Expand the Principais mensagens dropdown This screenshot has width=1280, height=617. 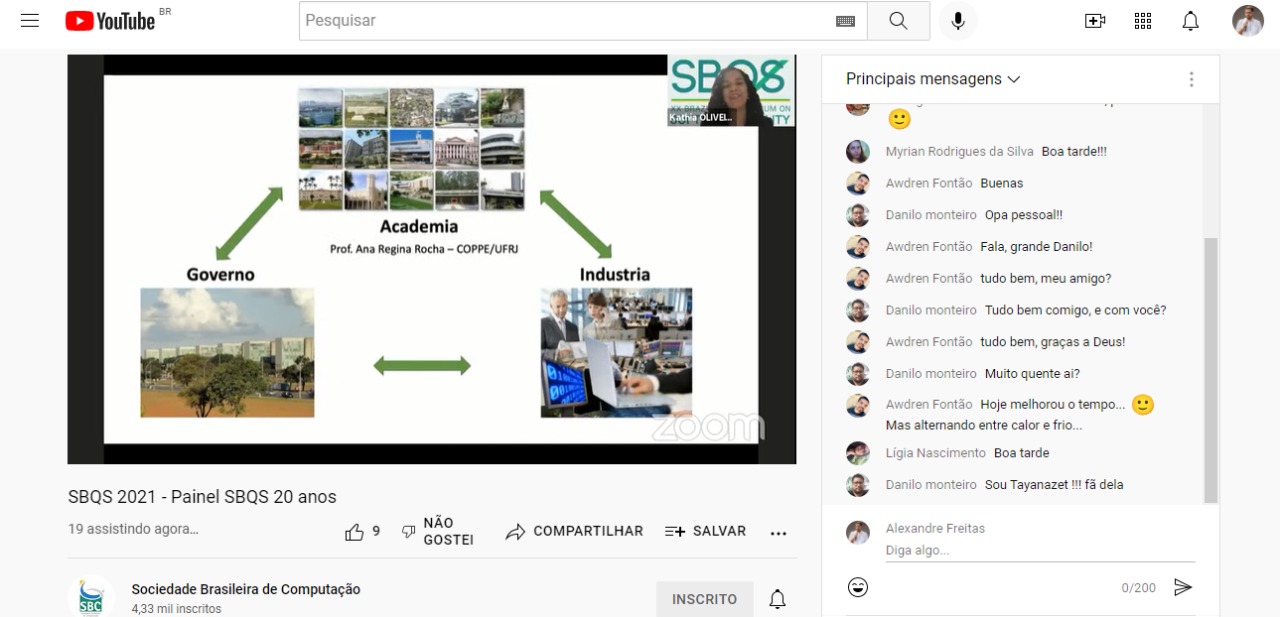(x=933, y=79)
